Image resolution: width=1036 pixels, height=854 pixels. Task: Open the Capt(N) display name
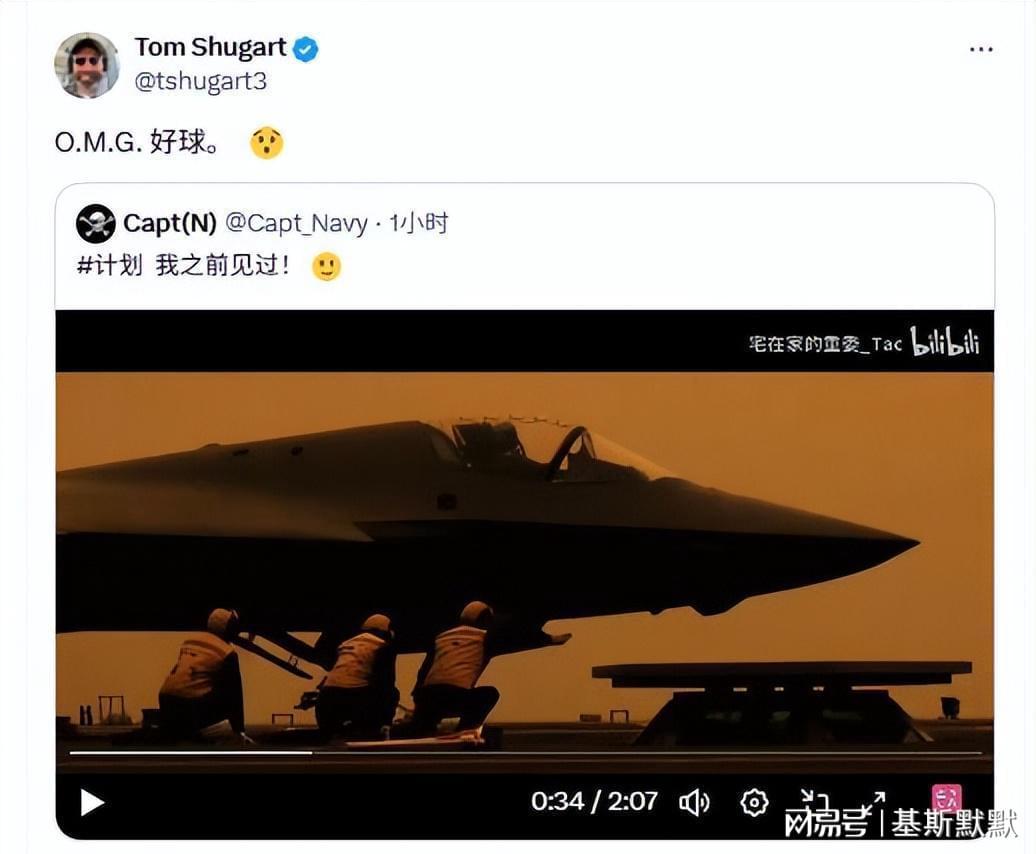tap(170, 223)
